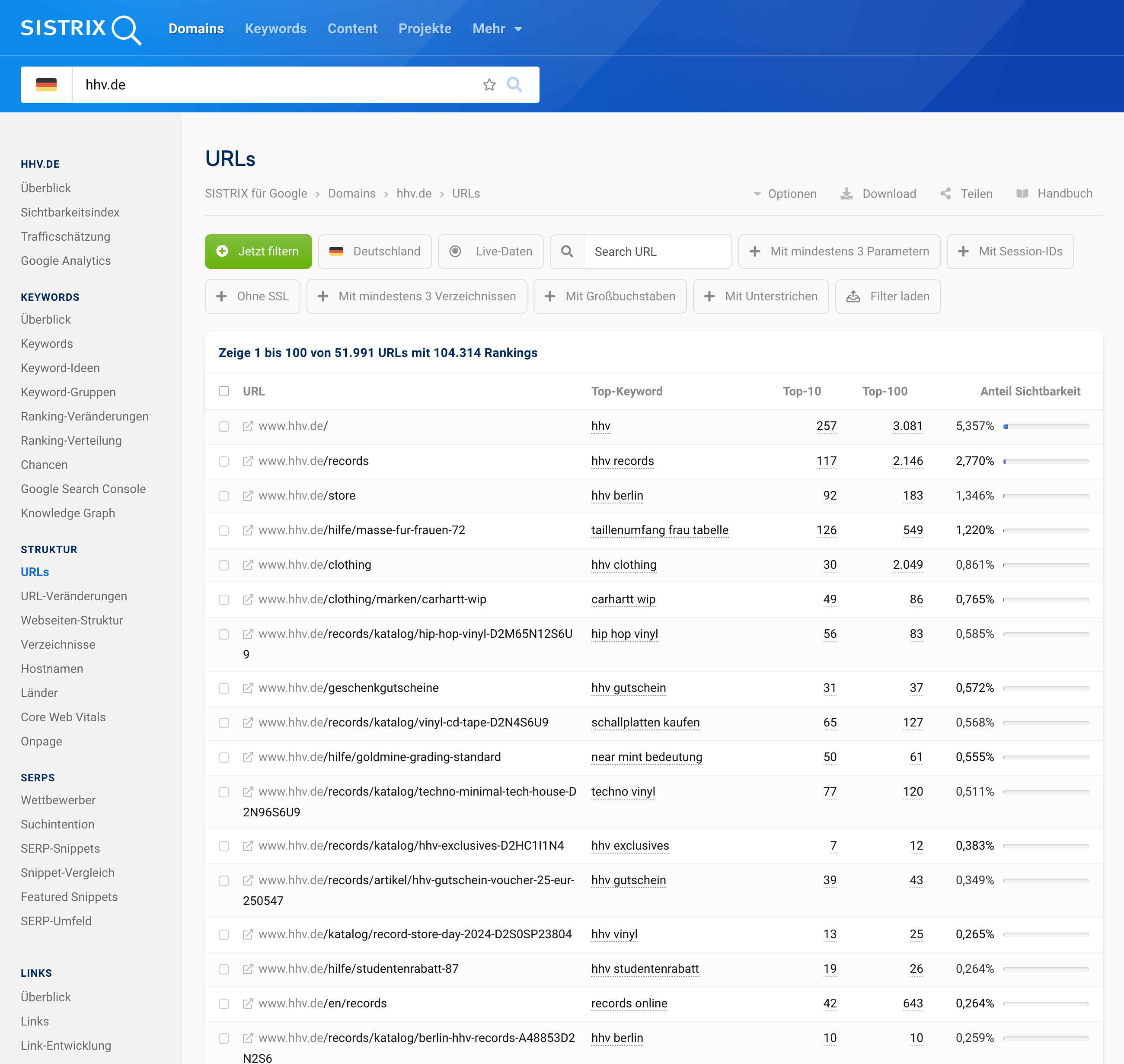Click the Search URL input field

point(657,252)
